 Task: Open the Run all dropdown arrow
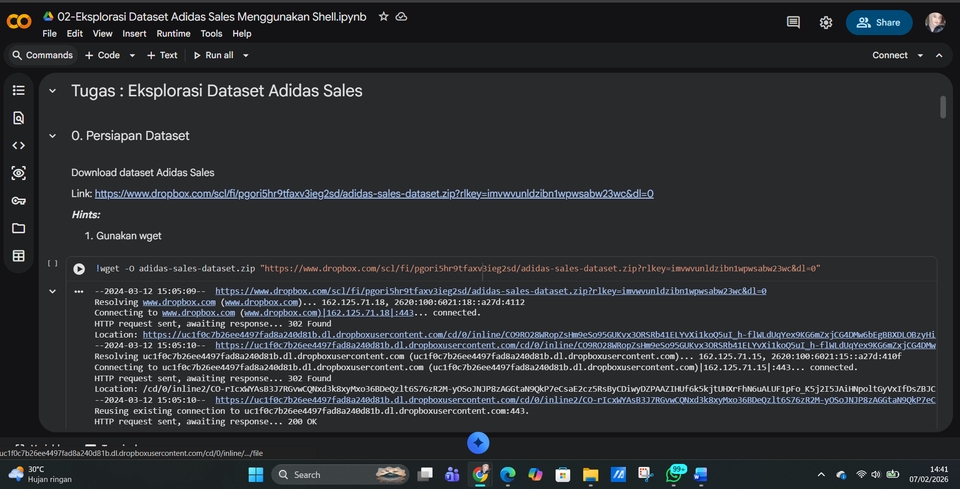(246, 55)
